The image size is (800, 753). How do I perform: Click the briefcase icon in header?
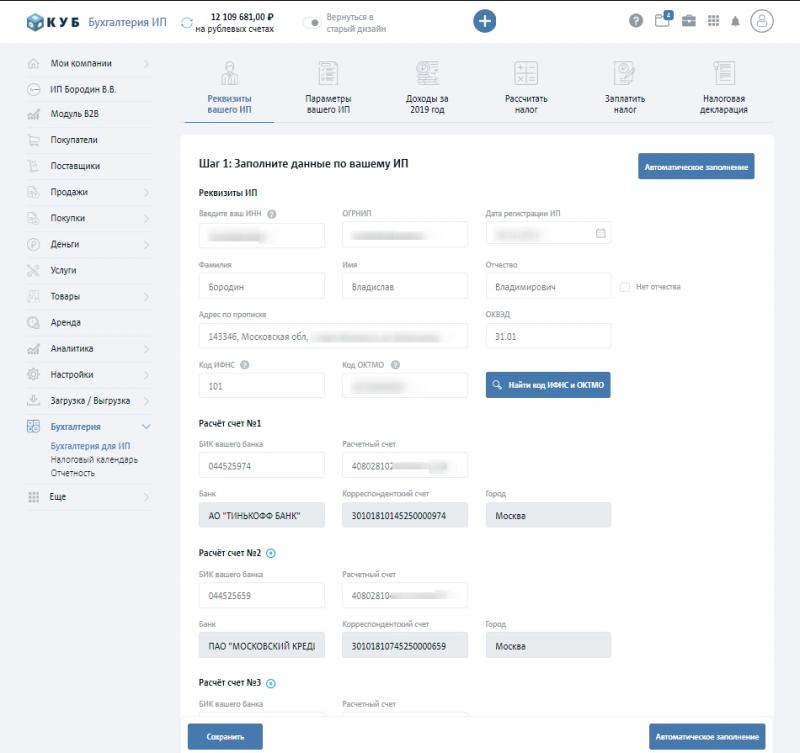point(689,21)
